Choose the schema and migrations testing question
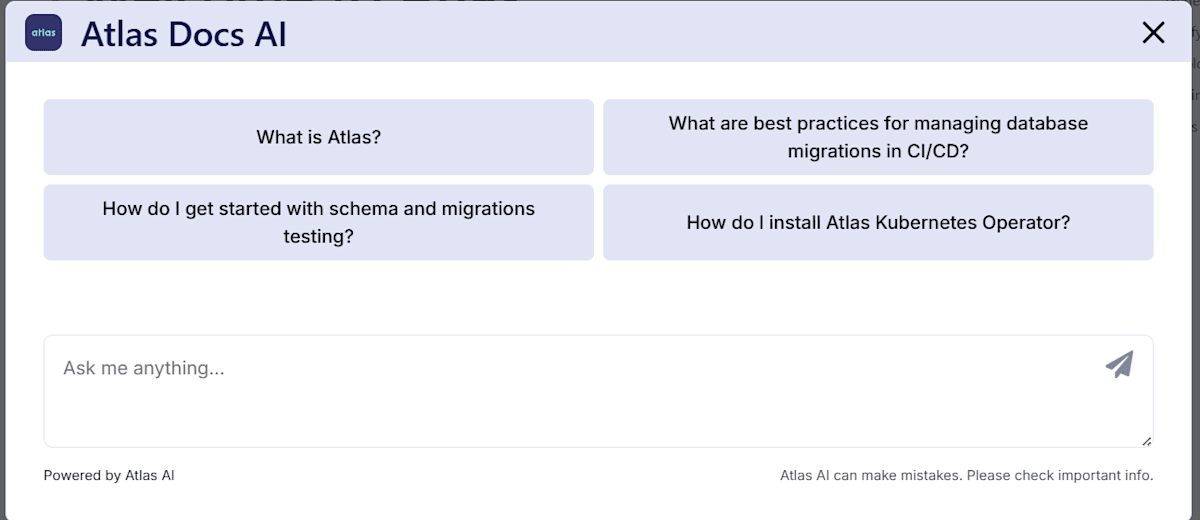This screenshot has width=1200, height=520. [318, 222]
